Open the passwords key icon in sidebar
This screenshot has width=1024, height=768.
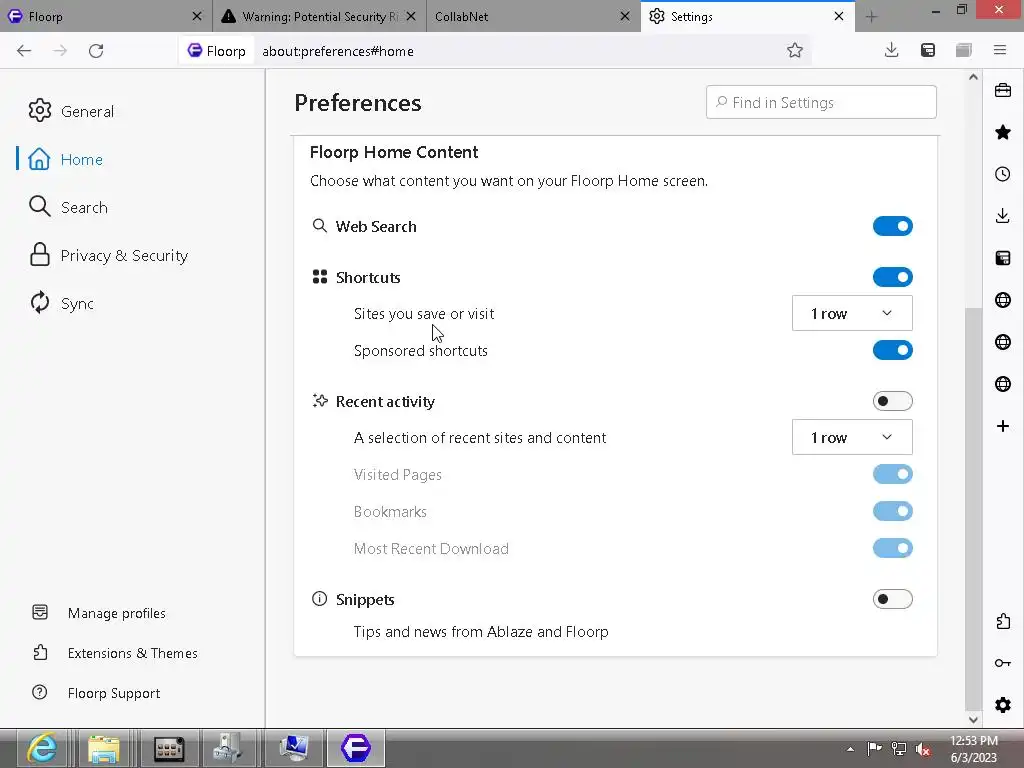pyautogui.click(x=1003, y=663)
